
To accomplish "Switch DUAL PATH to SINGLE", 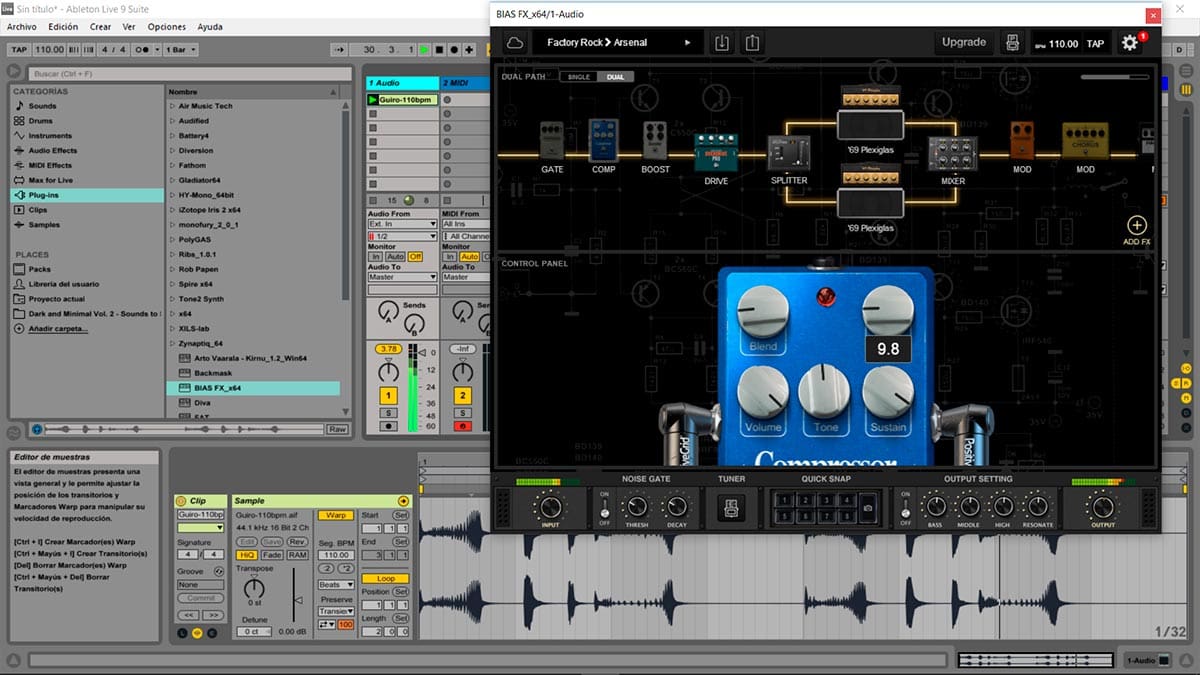I will tap(580, 77).
